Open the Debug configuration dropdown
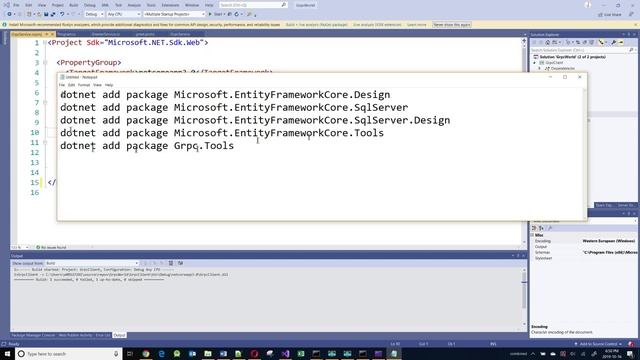 point(94,14)
